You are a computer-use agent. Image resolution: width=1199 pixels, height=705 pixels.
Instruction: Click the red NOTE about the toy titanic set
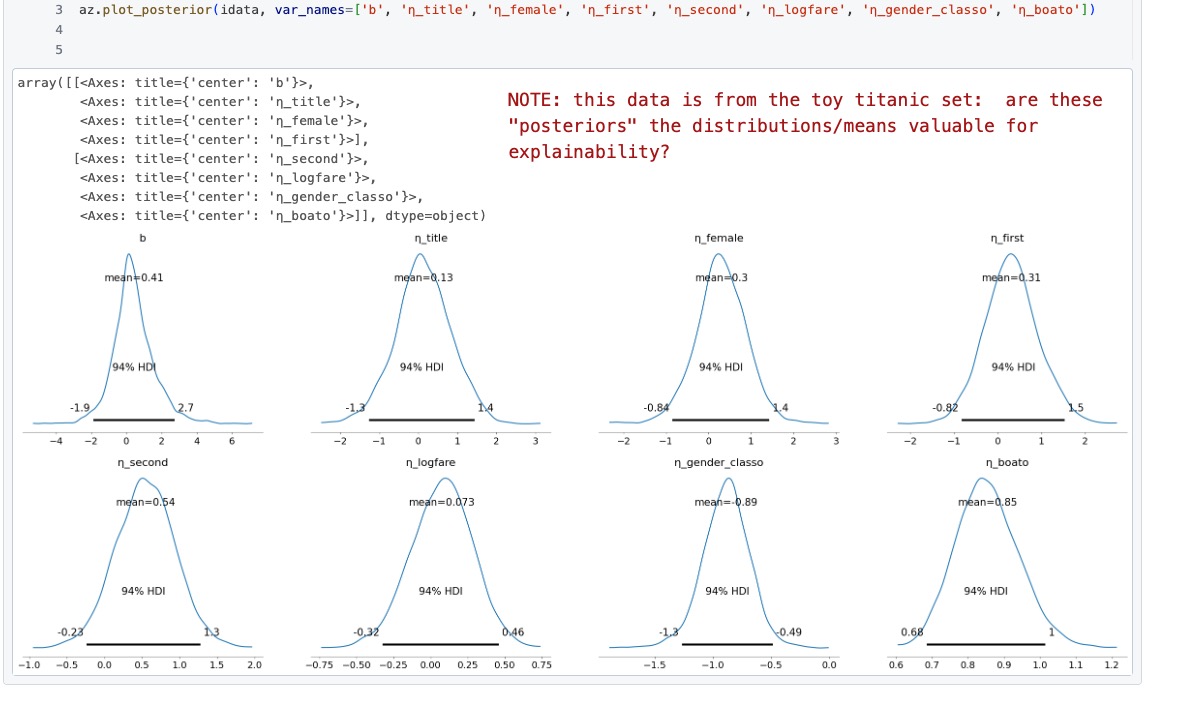(x=805, y=125)
